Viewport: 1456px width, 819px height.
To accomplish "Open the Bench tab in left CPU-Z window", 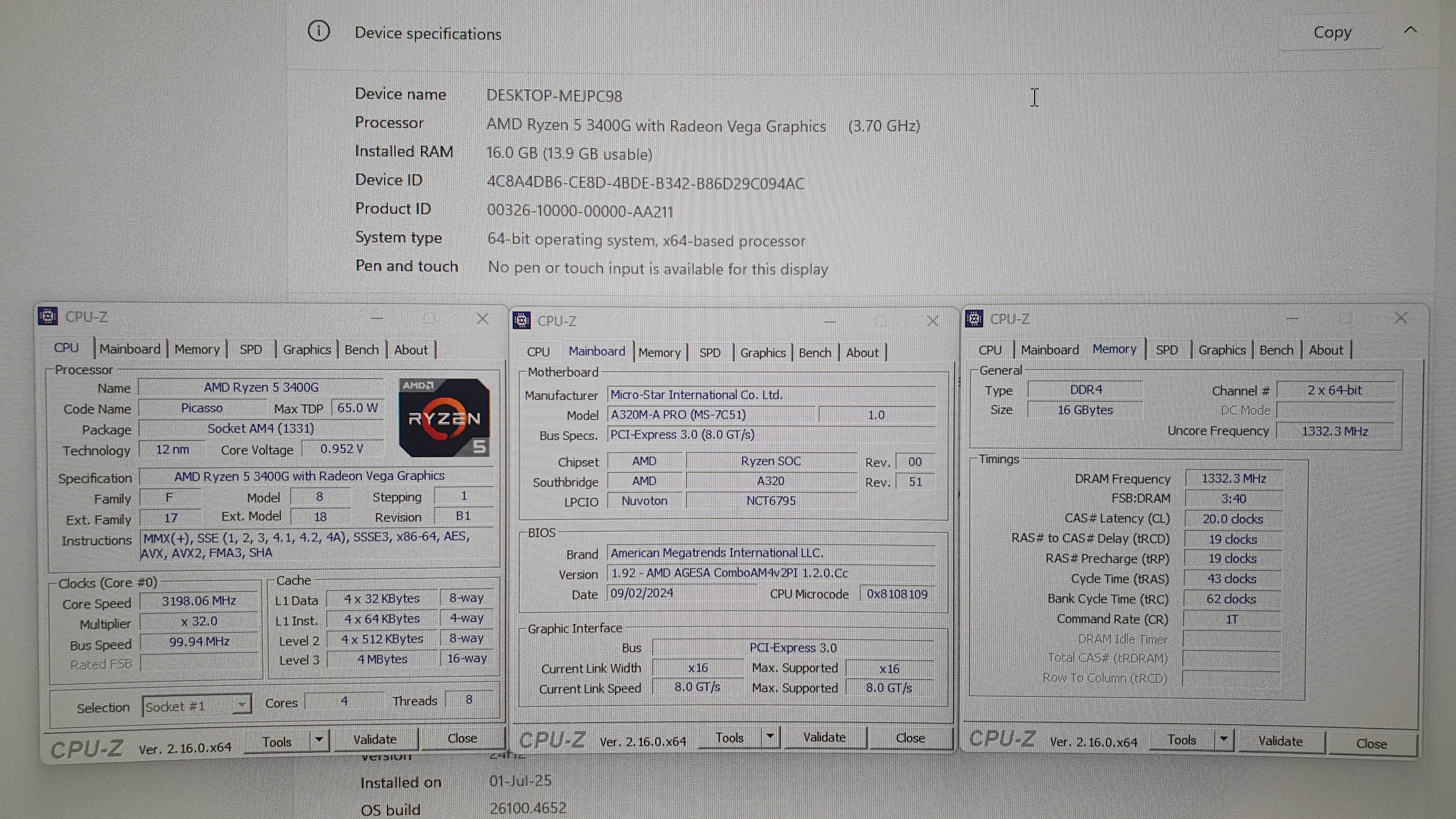I will coord(361,349).
